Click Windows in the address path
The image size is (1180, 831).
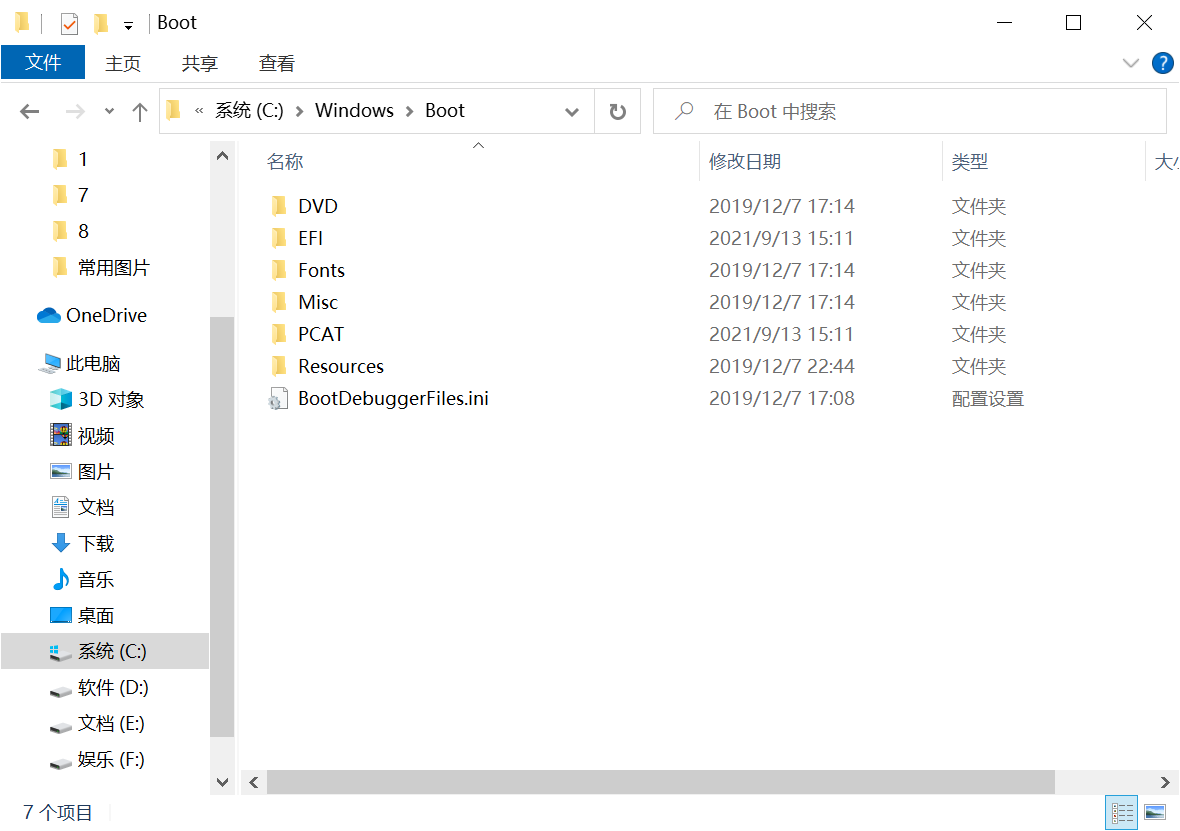click(x=354, y=111)
